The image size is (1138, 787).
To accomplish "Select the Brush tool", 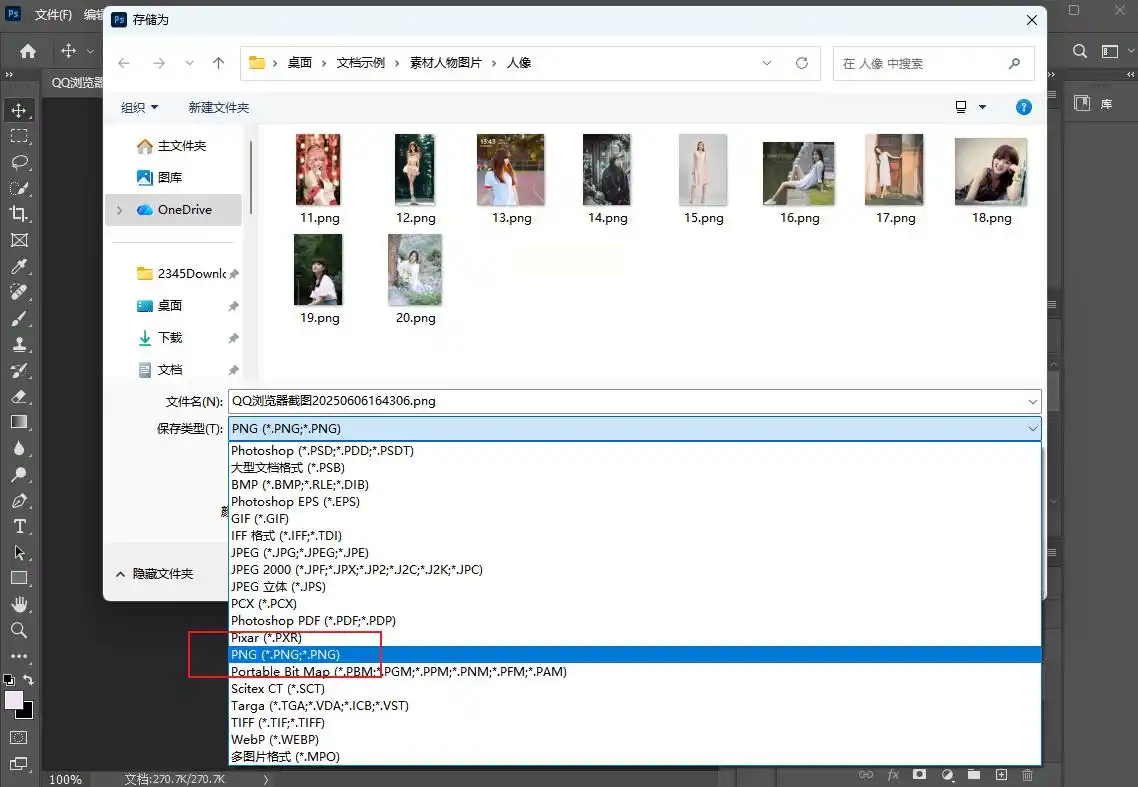I will click(20, 318).
